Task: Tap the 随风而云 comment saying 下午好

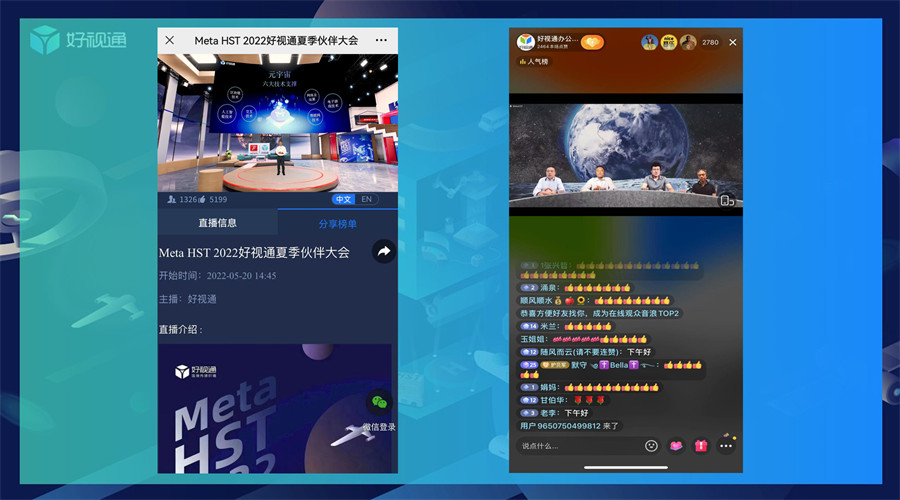Action: click(x=586, y=352)
